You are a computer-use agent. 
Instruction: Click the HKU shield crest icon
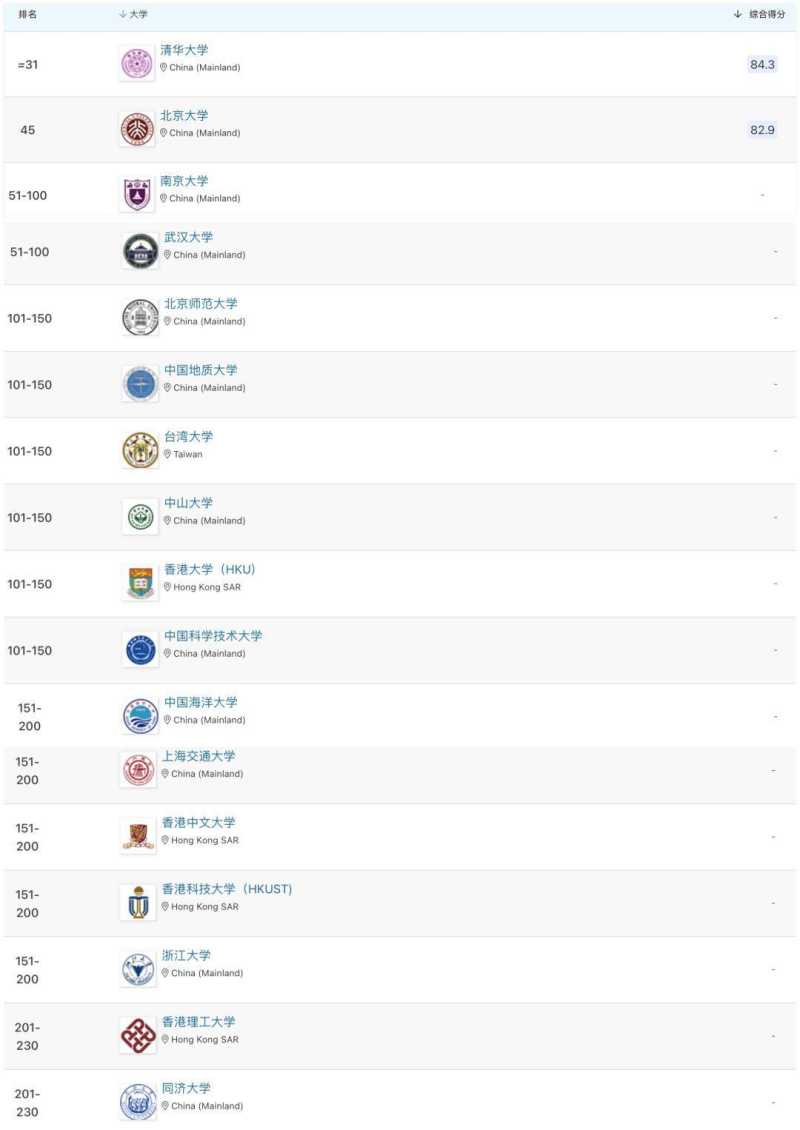(x=140, y=583)
